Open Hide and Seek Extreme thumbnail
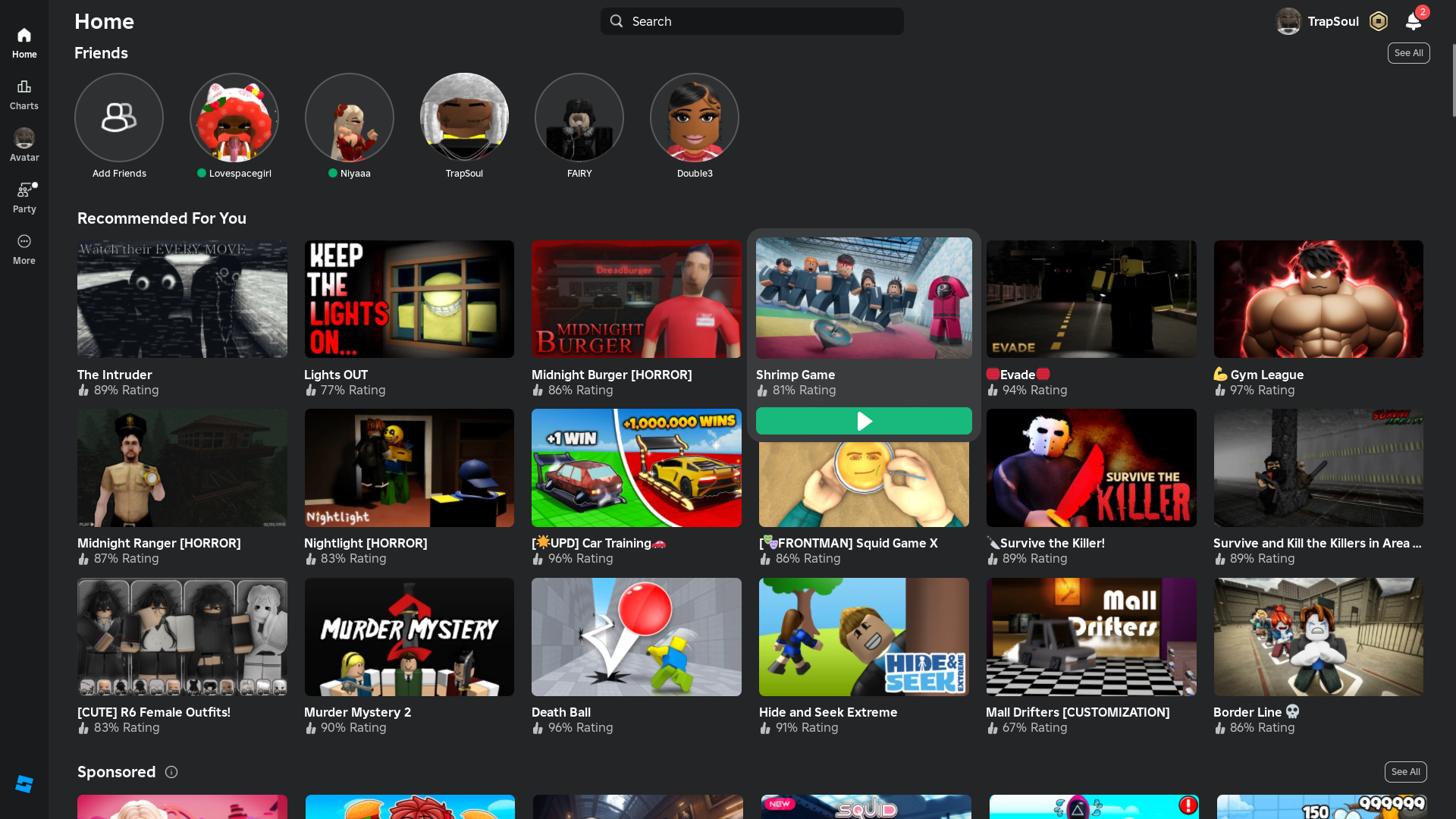Viewport: 1456px width, 819px height. (x=864, y=637)
